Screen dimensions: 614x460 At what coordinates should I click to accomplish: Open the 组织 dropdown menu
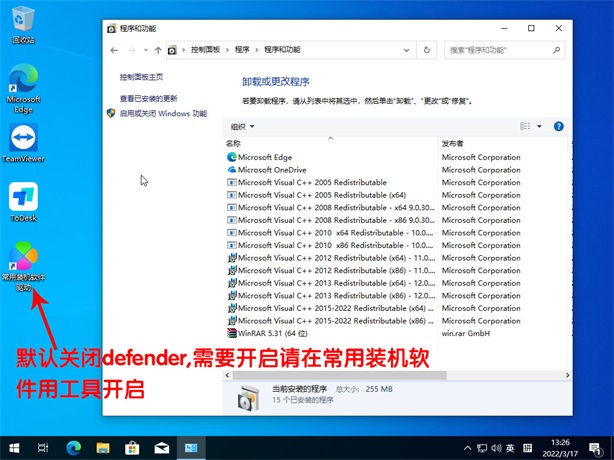point(242,126)
